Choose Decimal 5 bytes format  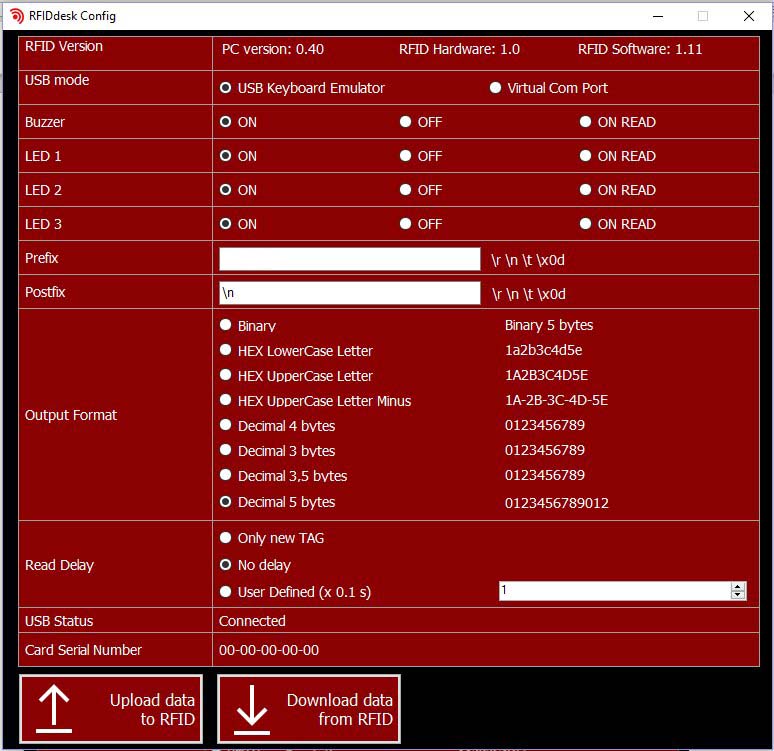coord(226,502)
